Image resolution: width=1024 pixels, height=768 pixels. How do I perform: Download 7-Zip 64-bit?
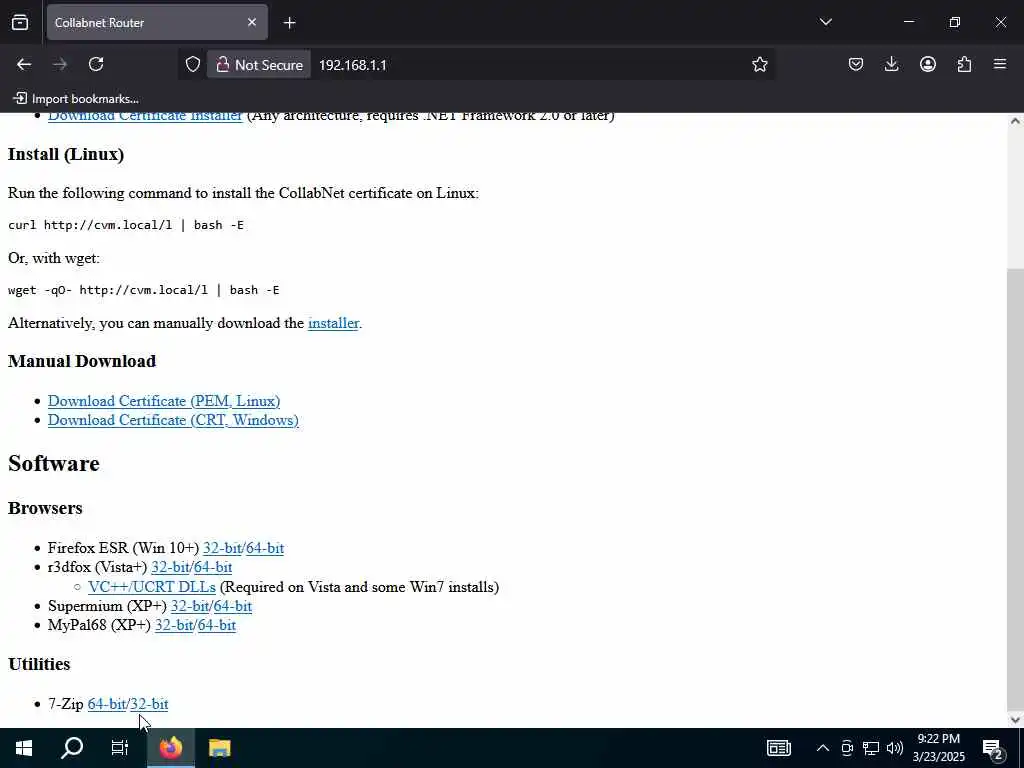click(x=107, y=704)
